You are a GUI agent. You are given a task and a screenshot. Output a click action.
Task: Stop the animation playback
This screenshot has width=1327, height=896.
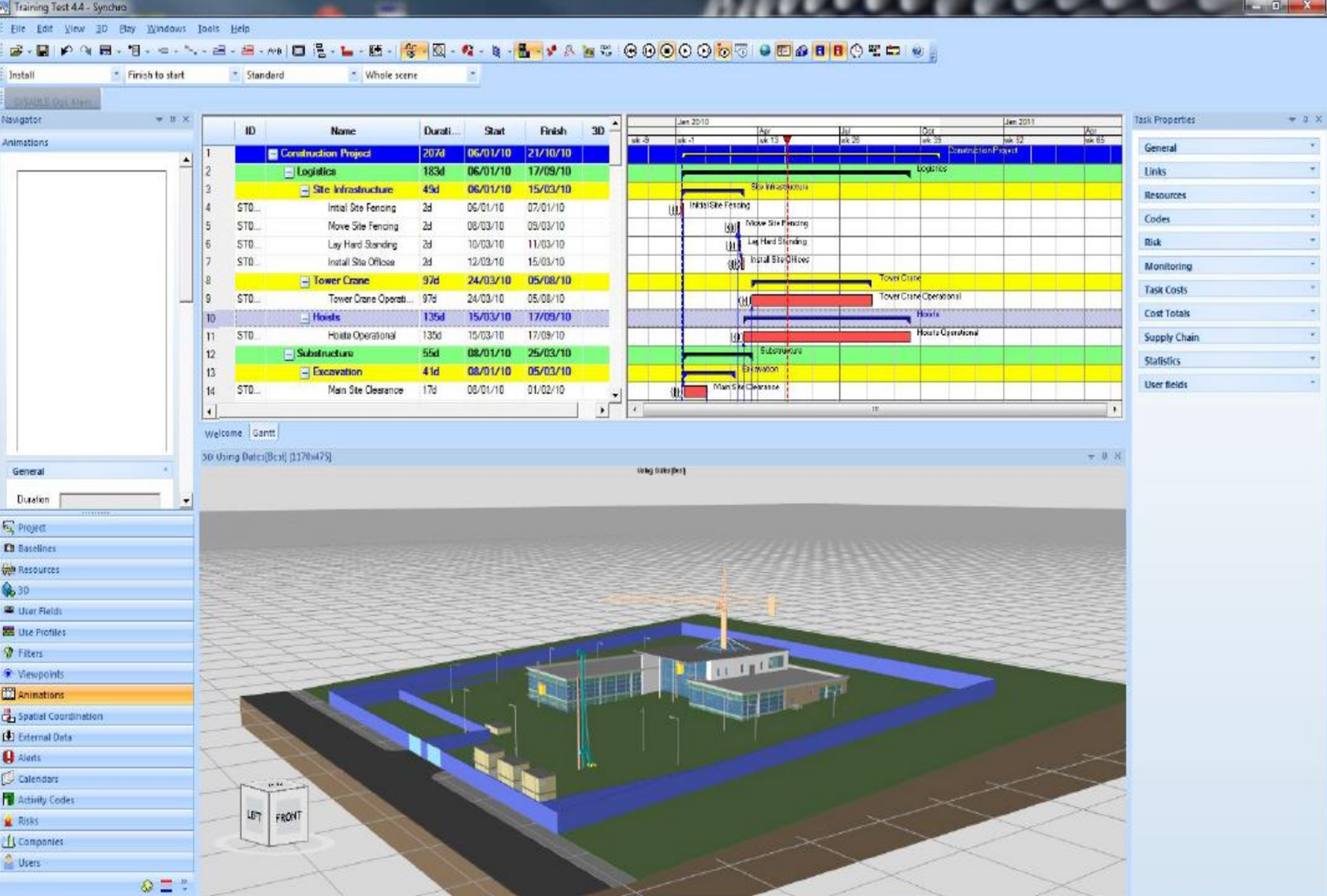pyautogui.click(x=667, y=51)
